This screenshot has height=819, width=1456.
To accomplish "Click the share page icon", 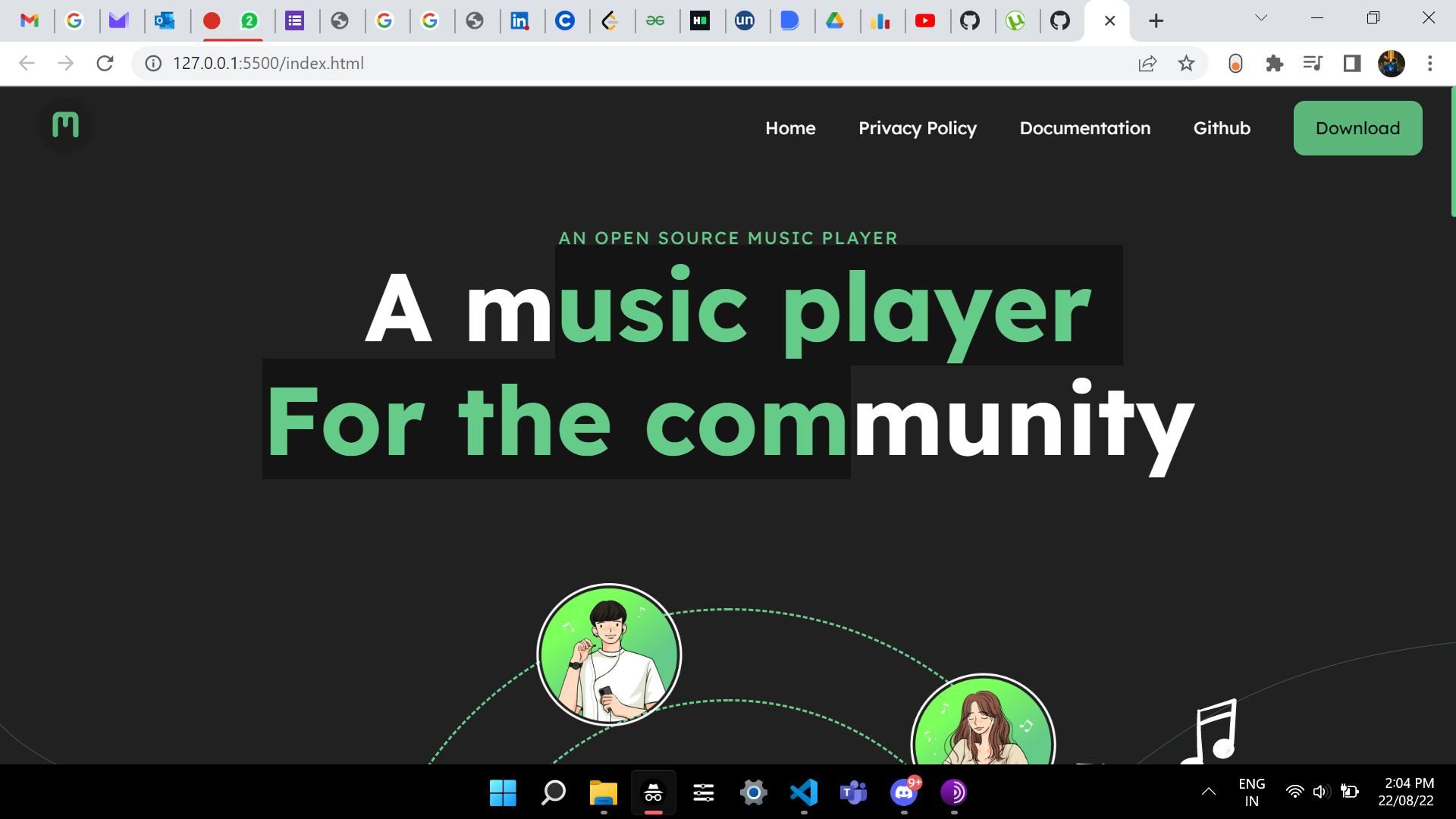I will (1147, 64).
